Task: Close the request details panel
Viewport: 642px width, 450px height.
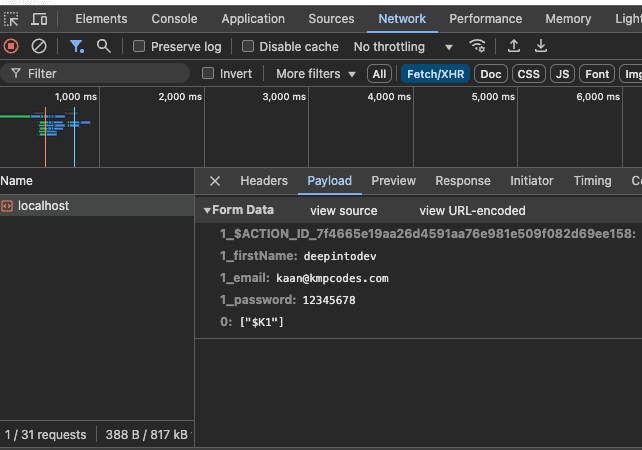Action: [215, 181]
